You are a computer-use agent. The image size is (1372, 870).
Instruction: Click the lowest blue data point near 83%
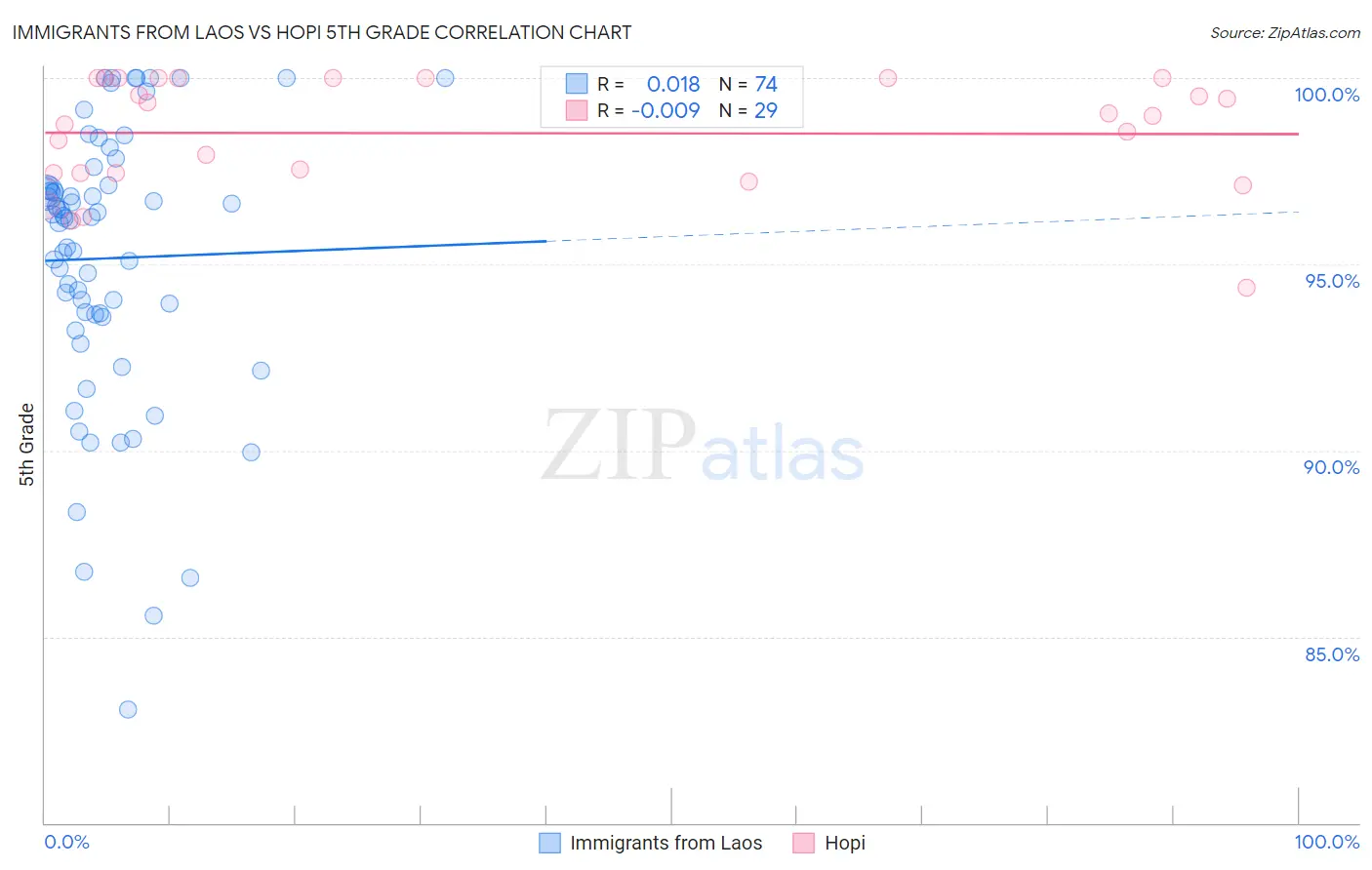point(128,709)
